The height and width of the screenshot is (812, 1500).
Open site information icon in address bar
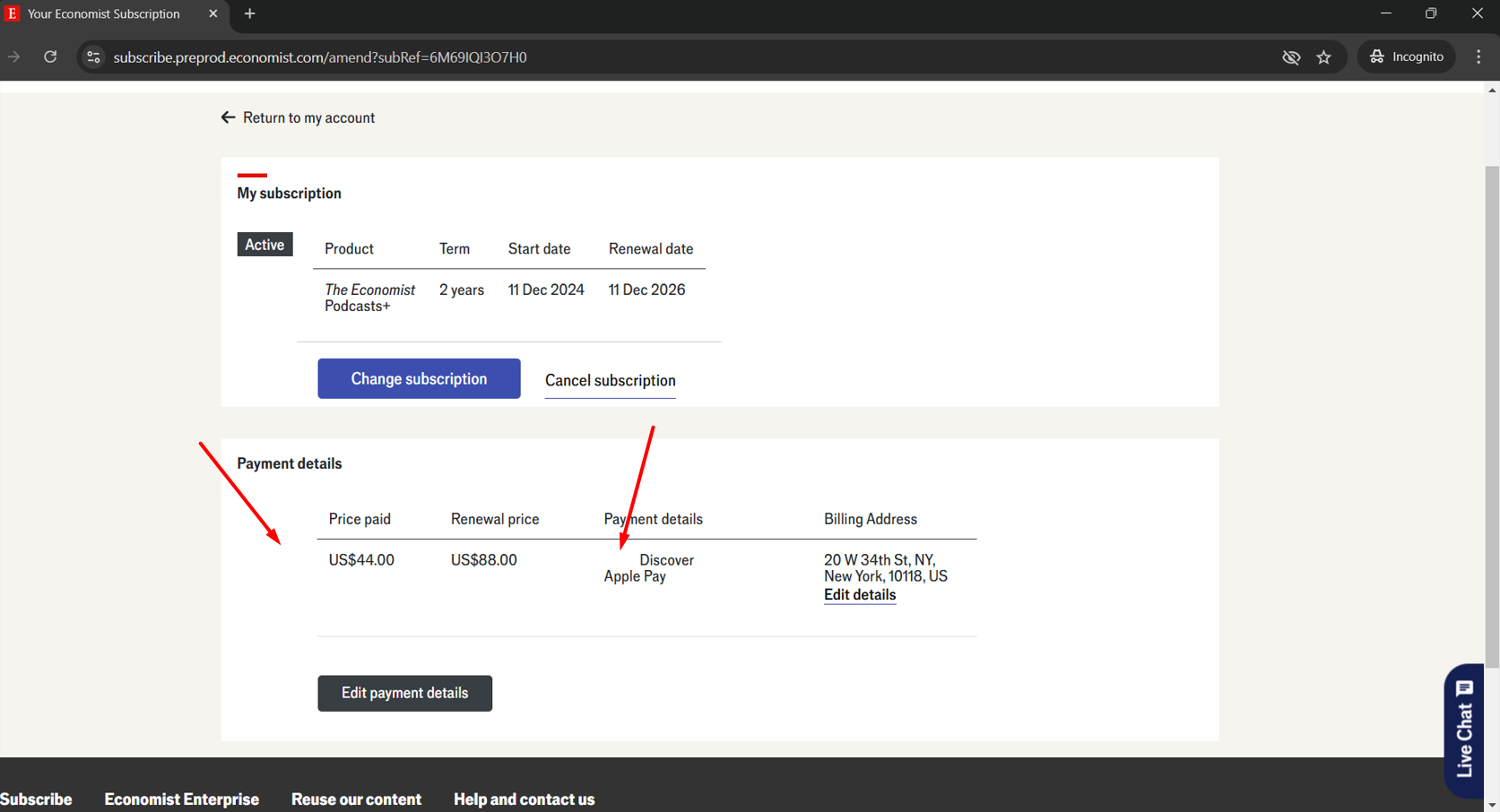(x=93, y=56)
